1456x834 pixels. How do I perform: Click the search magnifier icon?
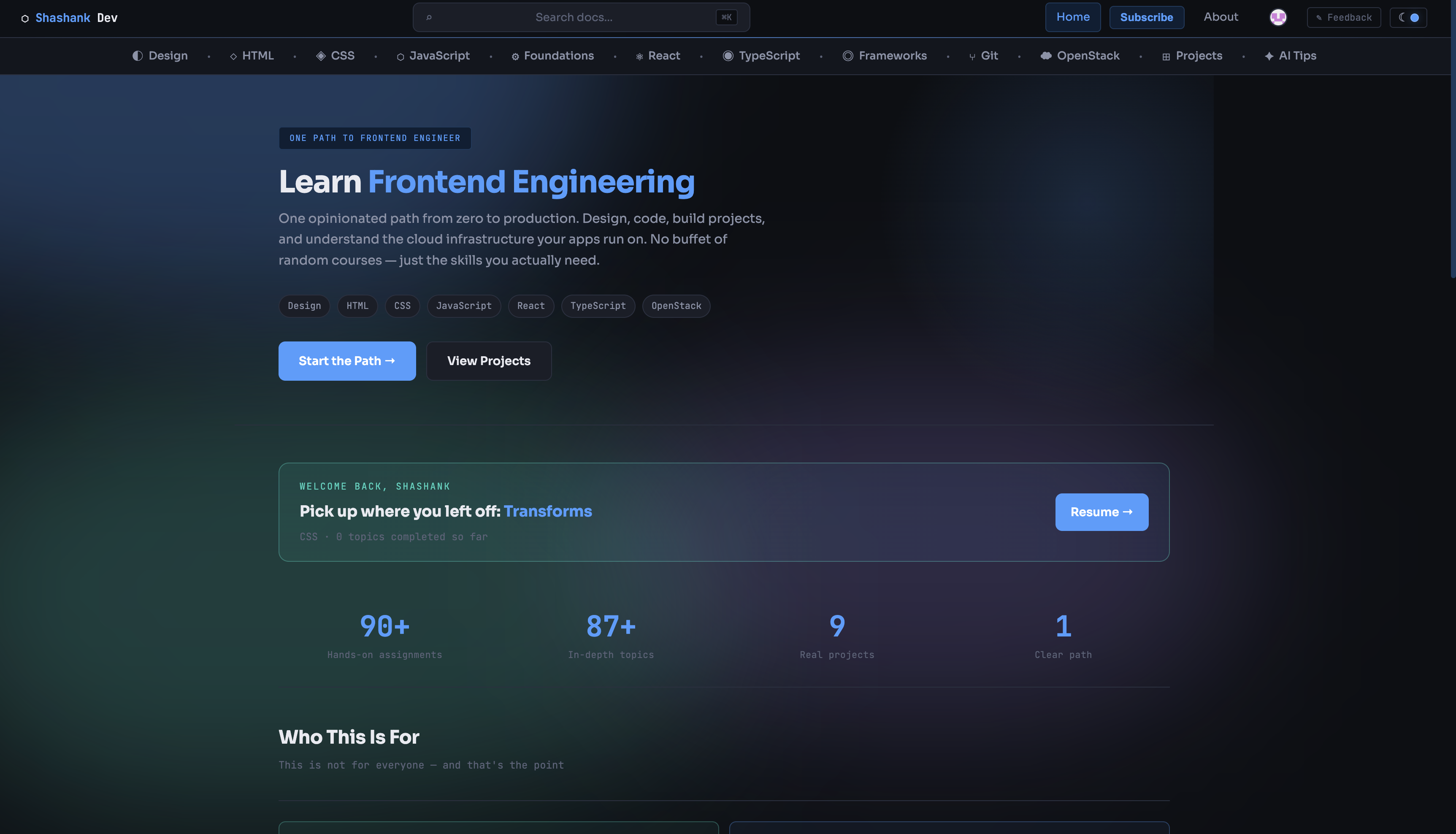[429, 17]
